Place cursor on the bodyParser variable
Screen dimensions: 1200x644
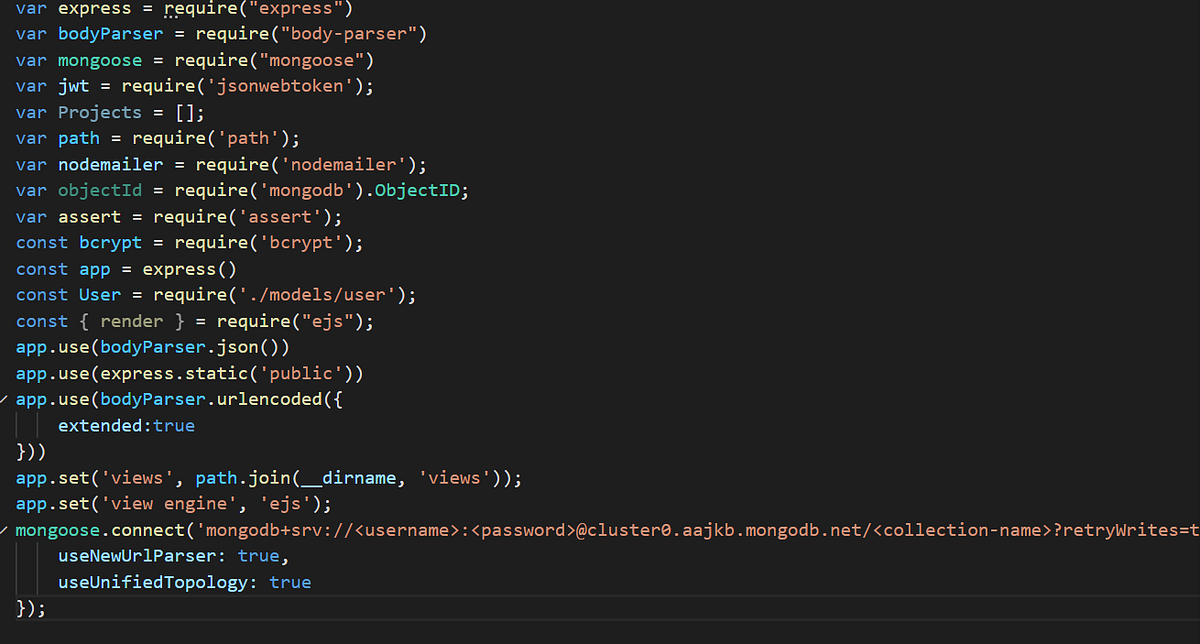coord(110,33)
